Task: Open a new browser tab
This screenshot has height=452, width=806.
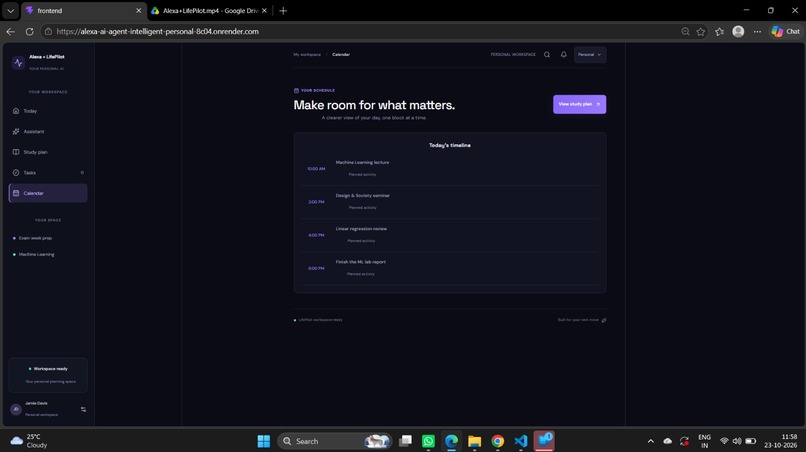Action: tap(283, 11)
